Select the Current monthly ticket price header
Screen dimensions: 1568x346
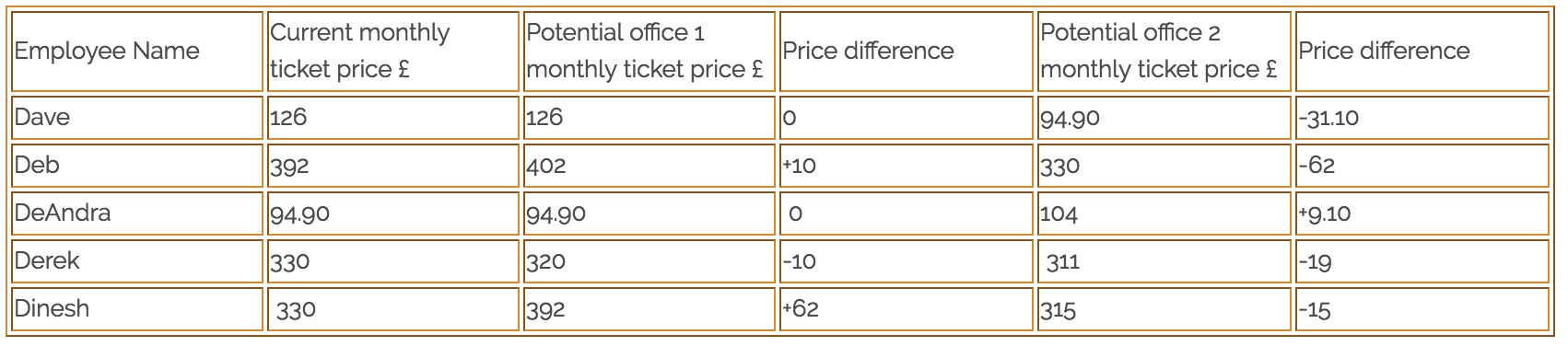pyautogui.click(x=393, y=52)
